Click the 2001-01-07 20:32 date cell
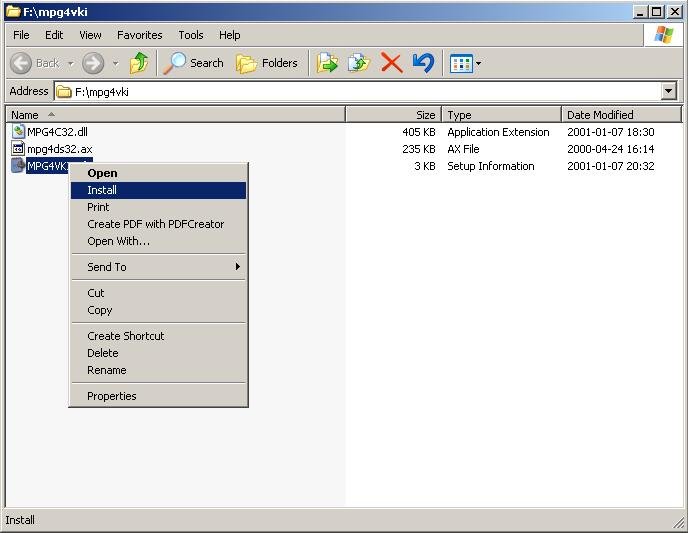The image size is (688, 533). tap(610, 166)
